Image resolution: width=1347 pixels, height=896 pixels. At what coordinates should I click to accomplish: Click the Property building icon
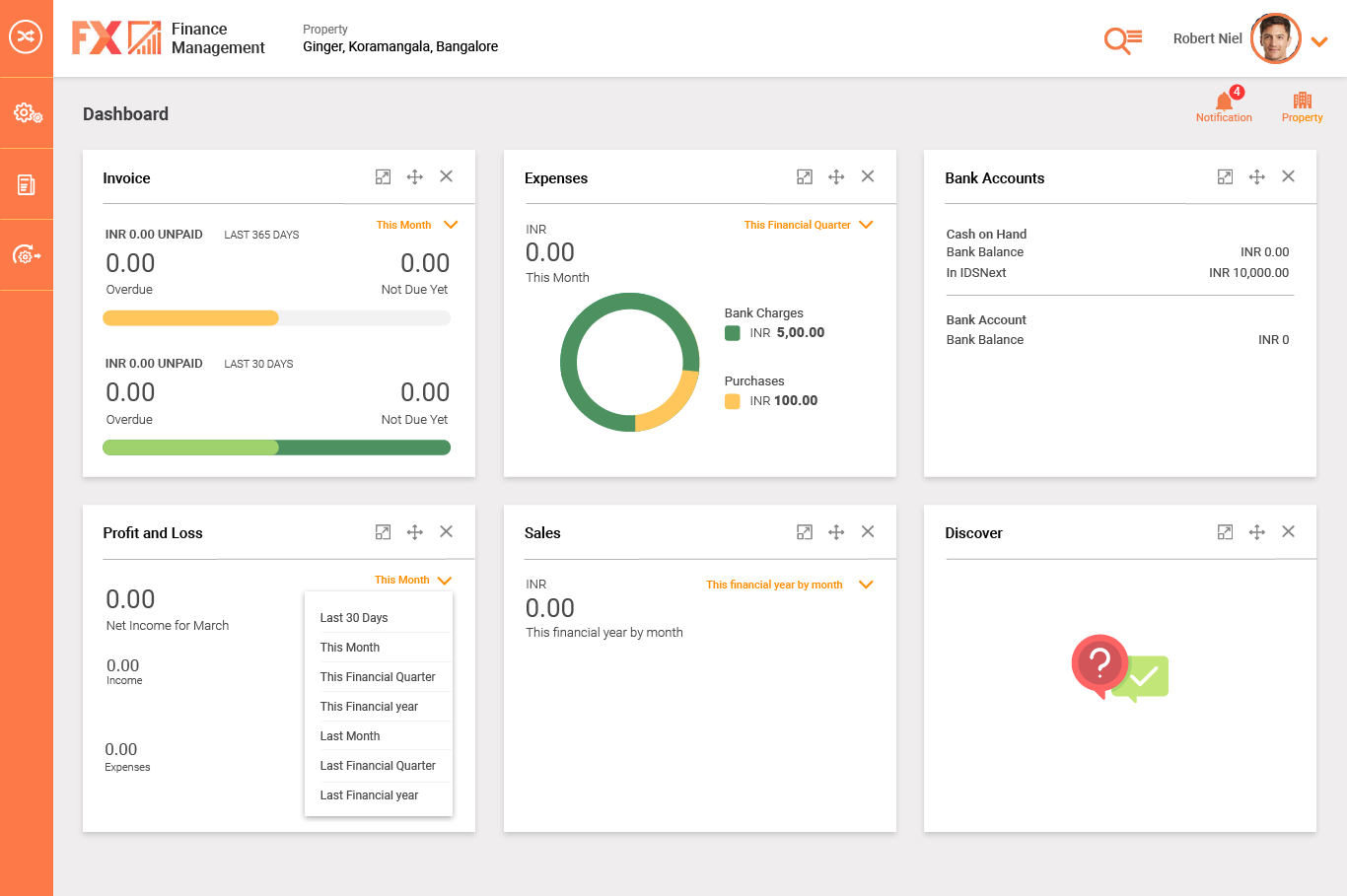pos(1302,103)
